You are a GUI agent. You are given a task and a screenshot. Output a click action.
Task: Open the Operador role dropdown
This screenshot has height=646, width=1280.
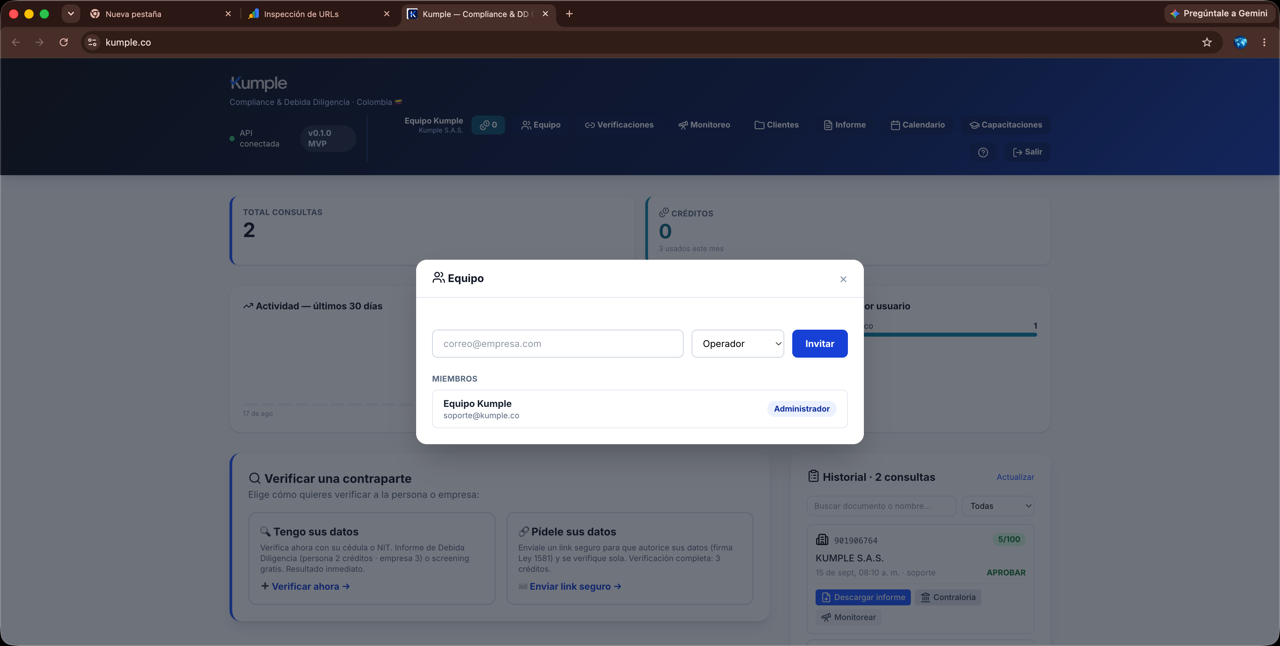pyautogui.click(x=738, y=344)
